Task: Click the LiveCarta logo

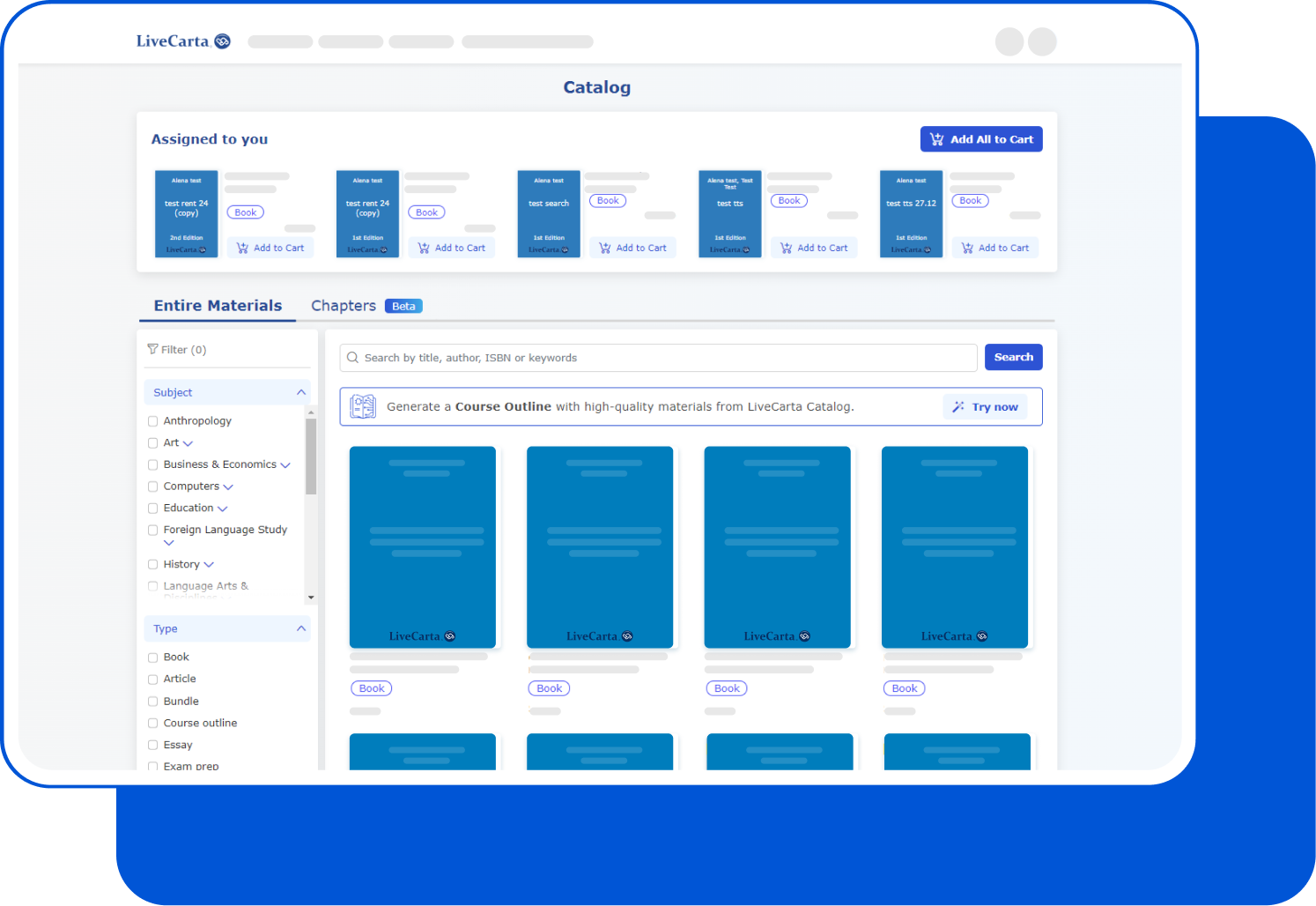Action: (x=182, y=41)
